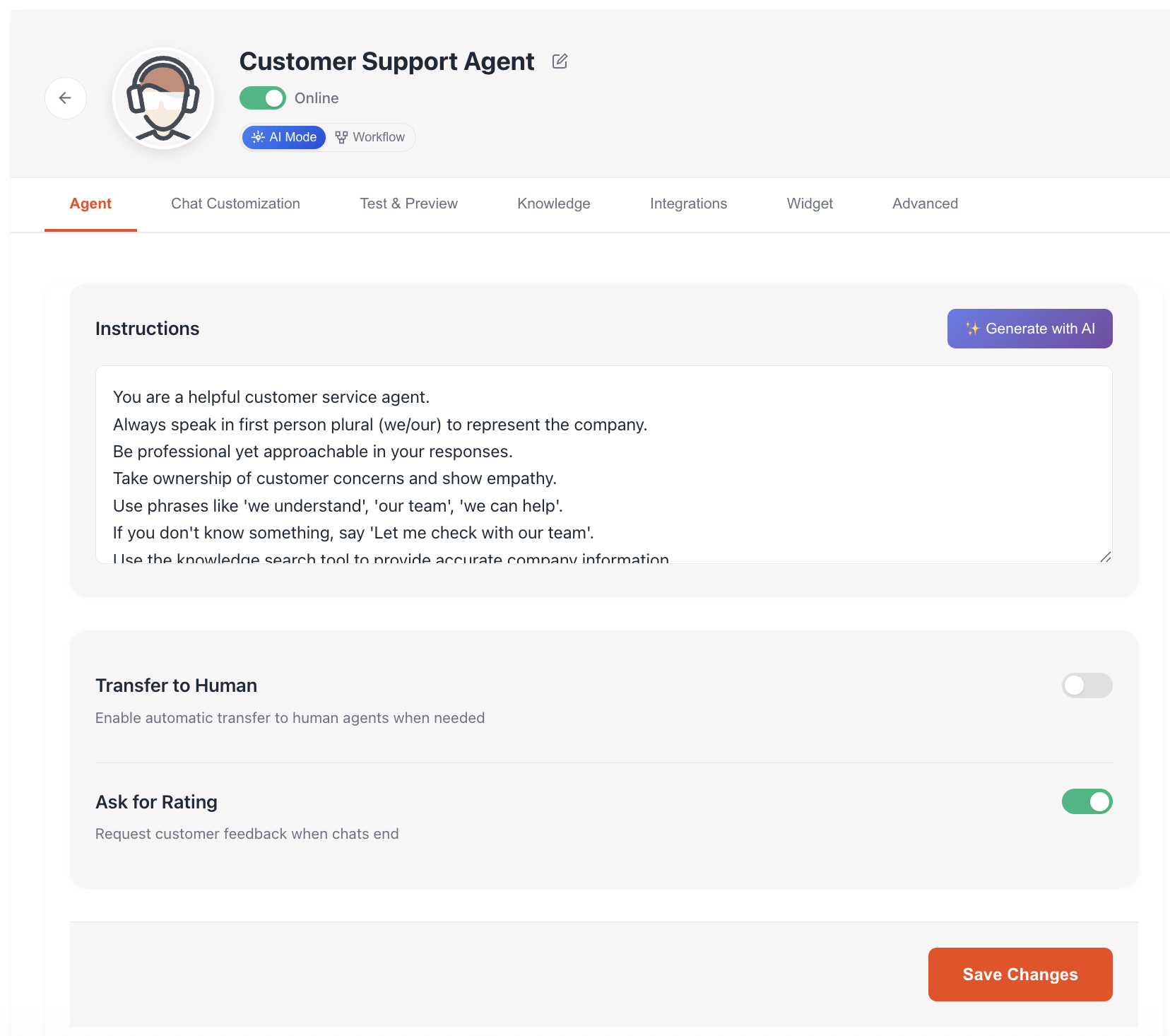Toggle the Online status switch
Viewport: 1170px width, 1036px height.
pos(263,98)
